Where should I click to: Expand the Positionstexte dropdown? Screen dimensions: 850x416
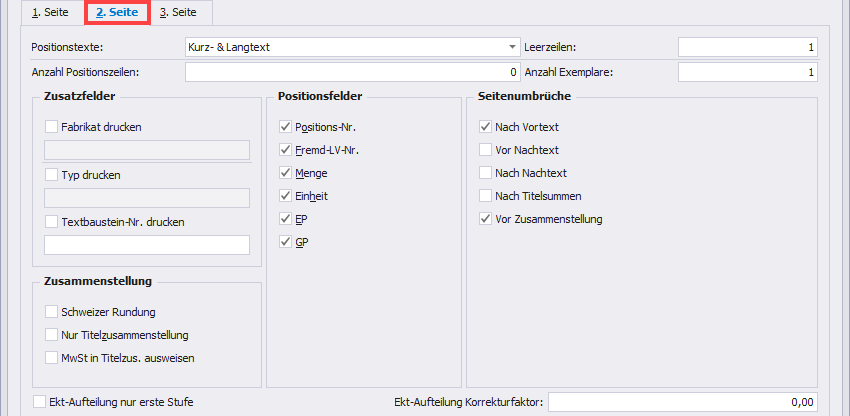(x=511, y=47)
